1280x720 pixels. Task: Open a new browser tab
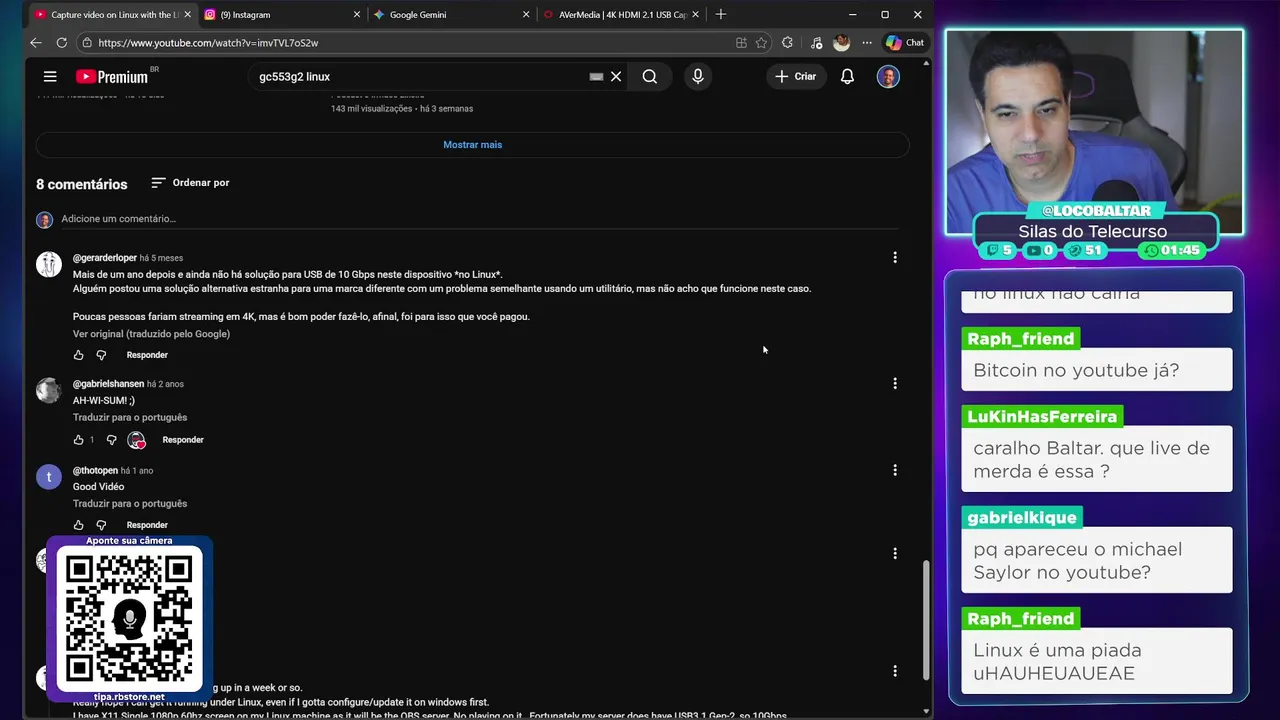click(720, 15)
